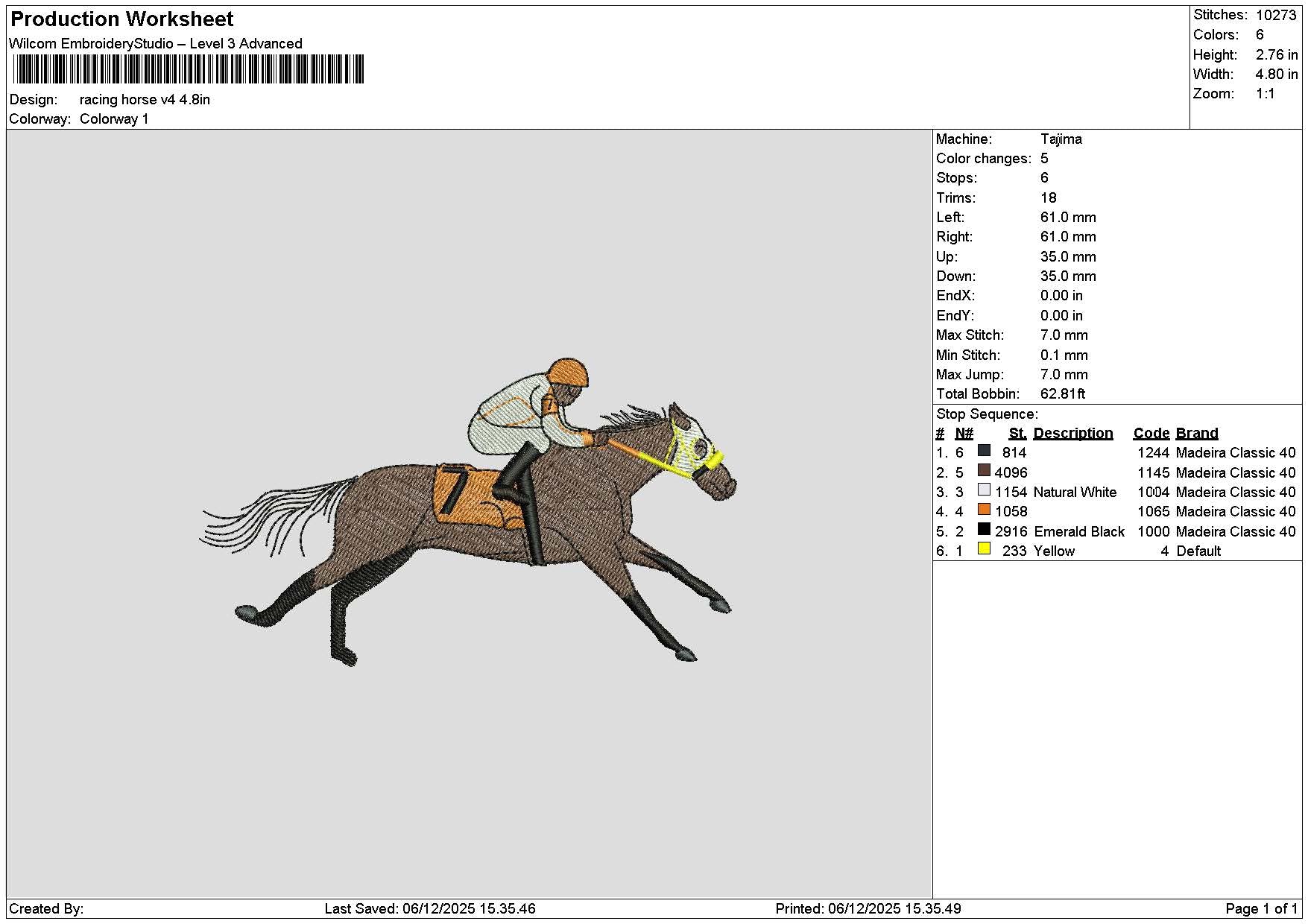This screenshot has width=1308, height=924.
Task: Click the 'Stop Sequence:' heading
Action: 987,414
